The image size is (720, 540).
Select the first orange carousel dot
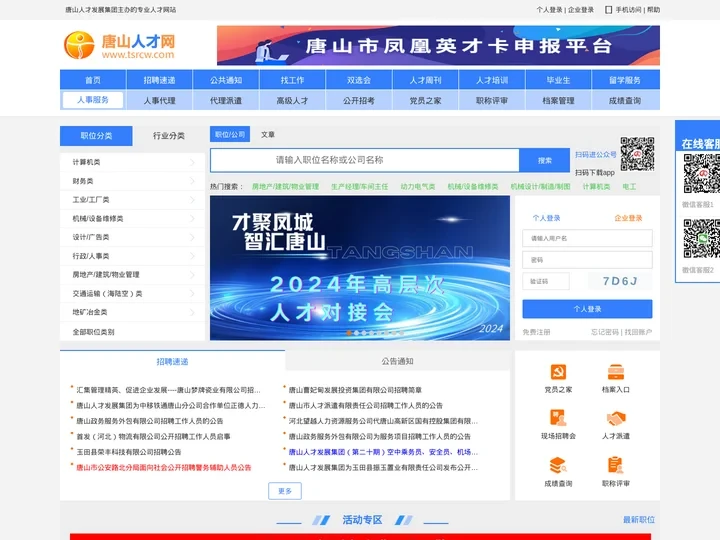(349, 333)
